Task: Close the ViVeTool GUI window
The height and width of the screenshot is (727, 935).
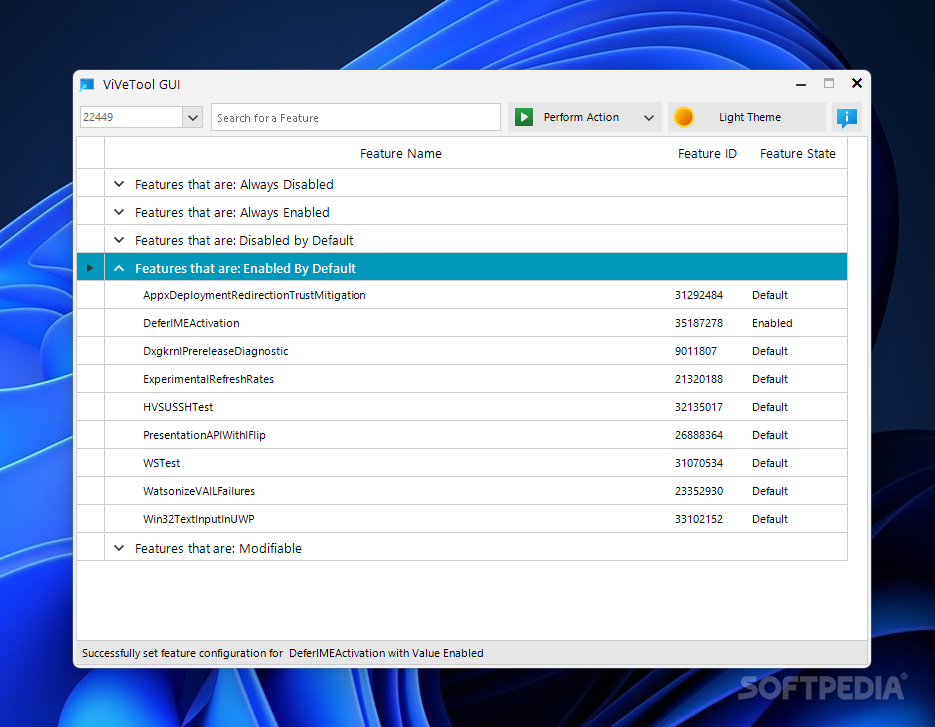Action: (857, 83)
